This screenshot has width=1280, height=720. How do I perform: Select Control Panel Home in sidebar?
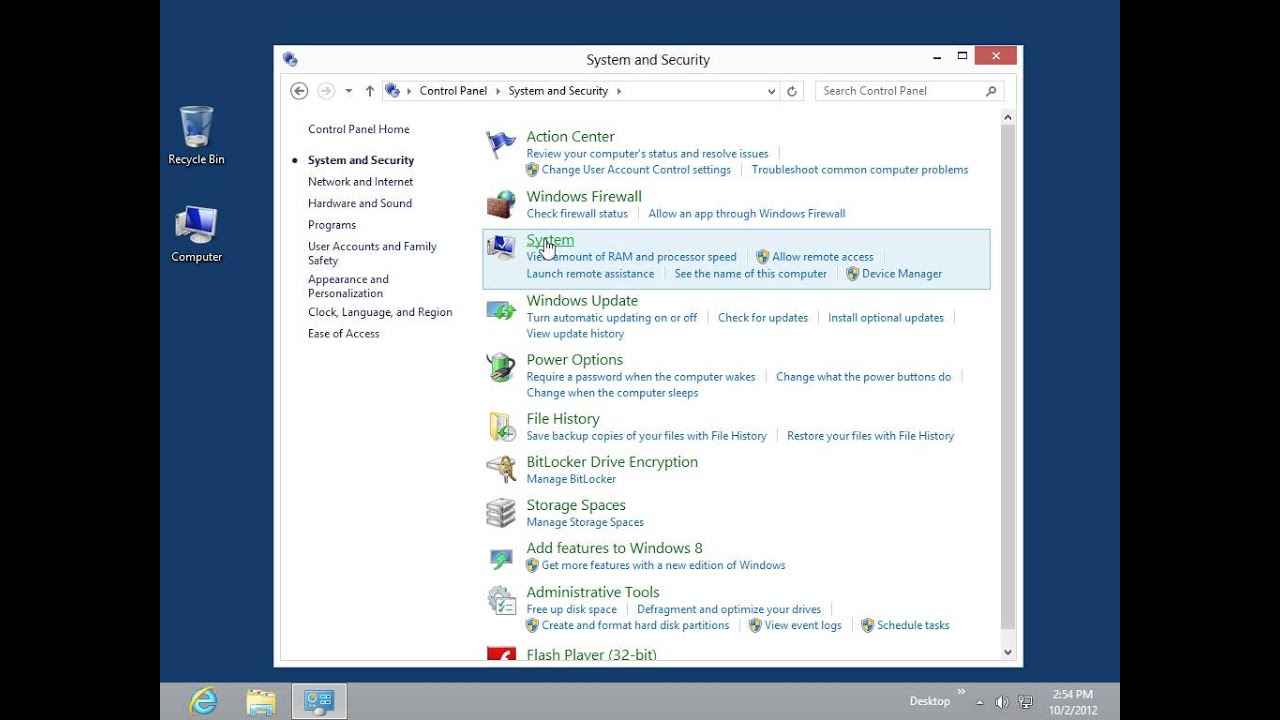[359, 129]
